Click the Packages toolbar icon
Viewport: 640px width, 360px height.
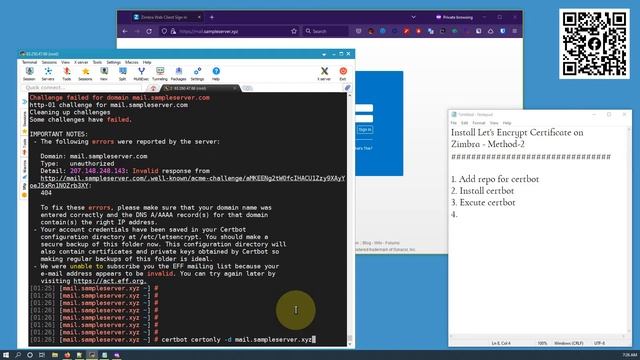coord(178,73)
